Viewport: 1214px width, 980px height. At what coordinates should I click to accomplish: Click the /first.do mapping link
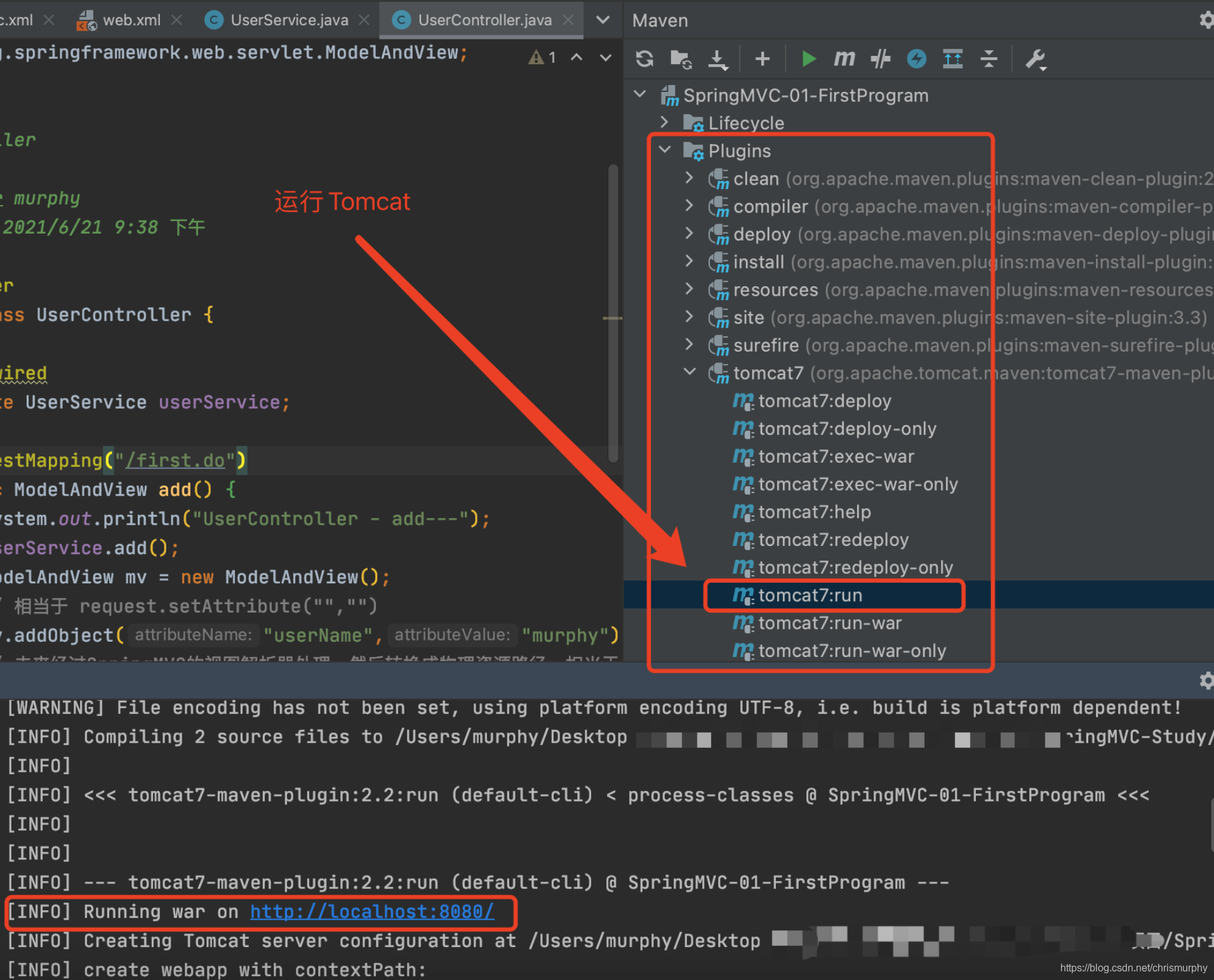(x=175, y=460)
